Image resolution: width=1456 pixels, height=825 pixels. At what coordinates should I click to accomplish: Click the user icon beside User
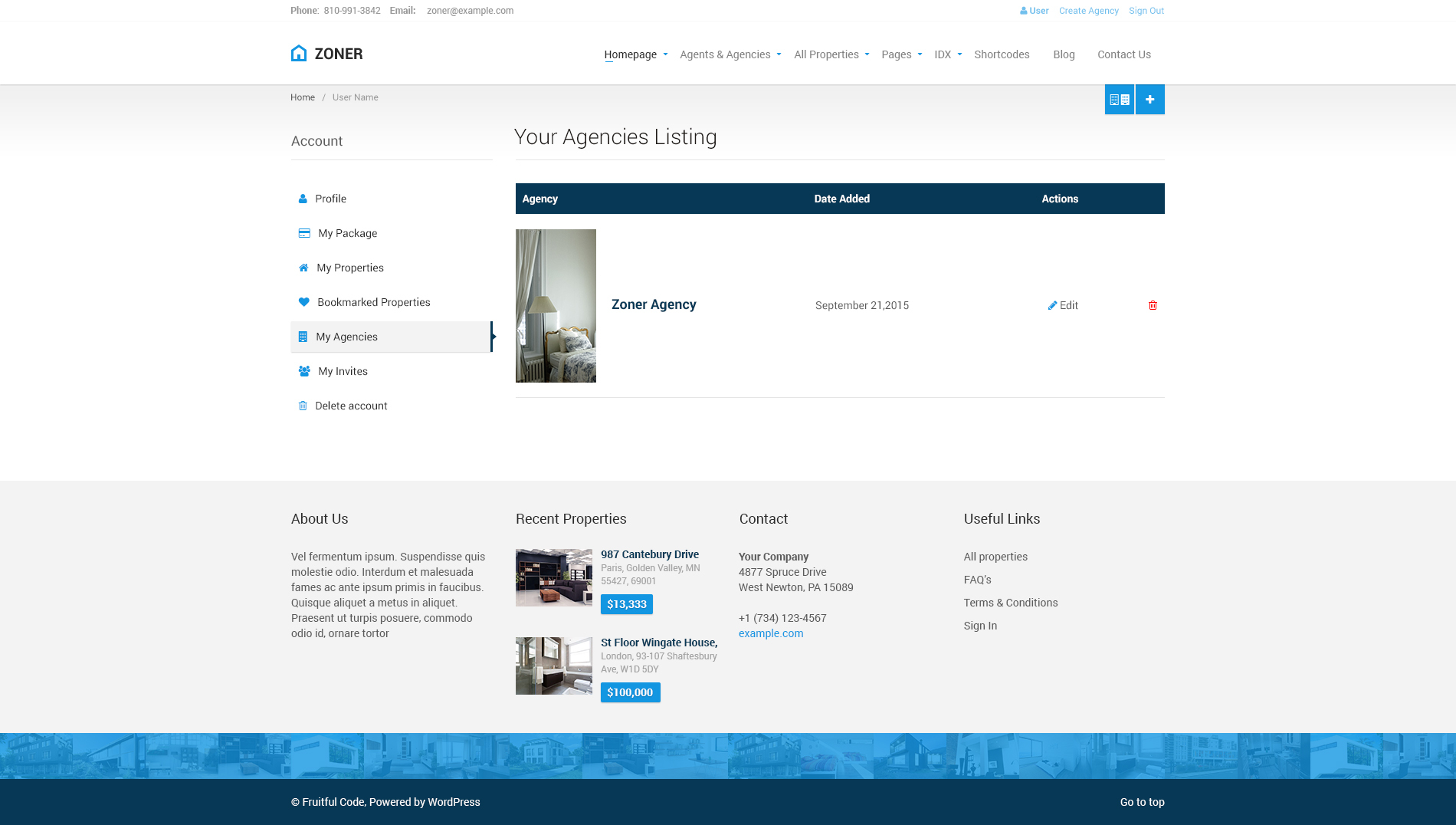point(1023,11)
